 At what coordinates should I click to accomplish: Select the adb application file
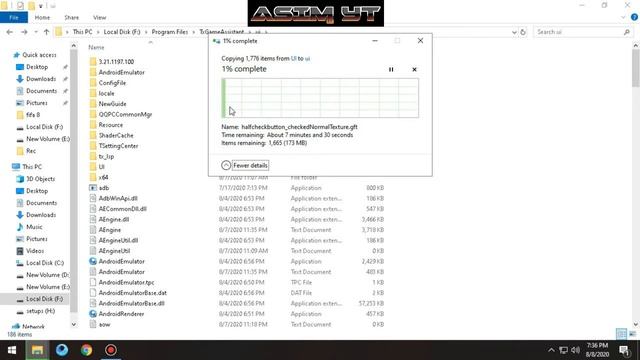pyautogui.click(x=104, y=188)
